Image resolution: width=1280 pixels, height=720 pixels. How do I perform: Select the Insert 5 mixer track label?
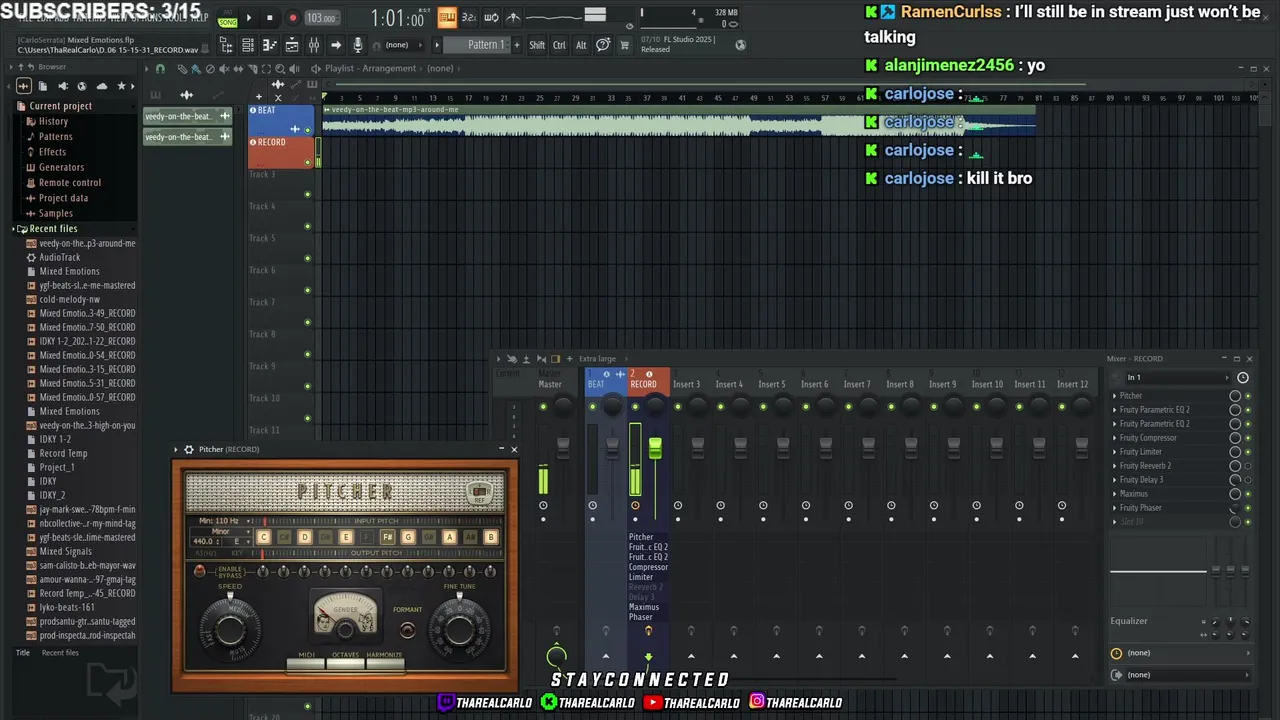(x=771, y=384)
